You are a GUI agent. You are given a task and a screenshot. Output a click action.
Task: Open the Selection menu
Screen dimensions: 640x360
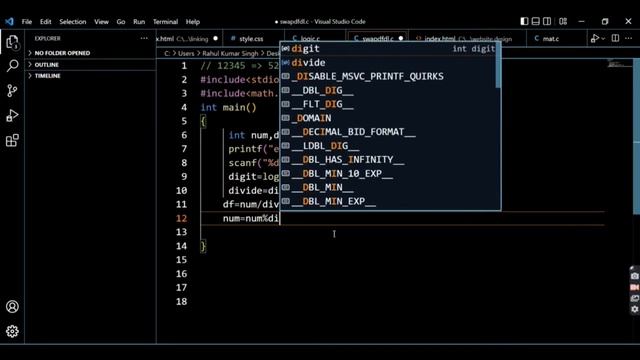pos(73,22)
